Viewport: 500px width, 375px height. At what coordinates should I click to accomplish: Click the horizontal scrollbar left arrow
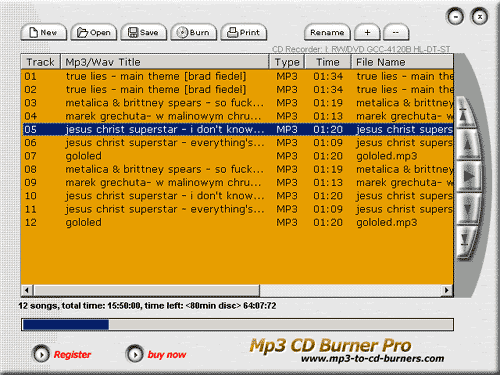[27, 290]
